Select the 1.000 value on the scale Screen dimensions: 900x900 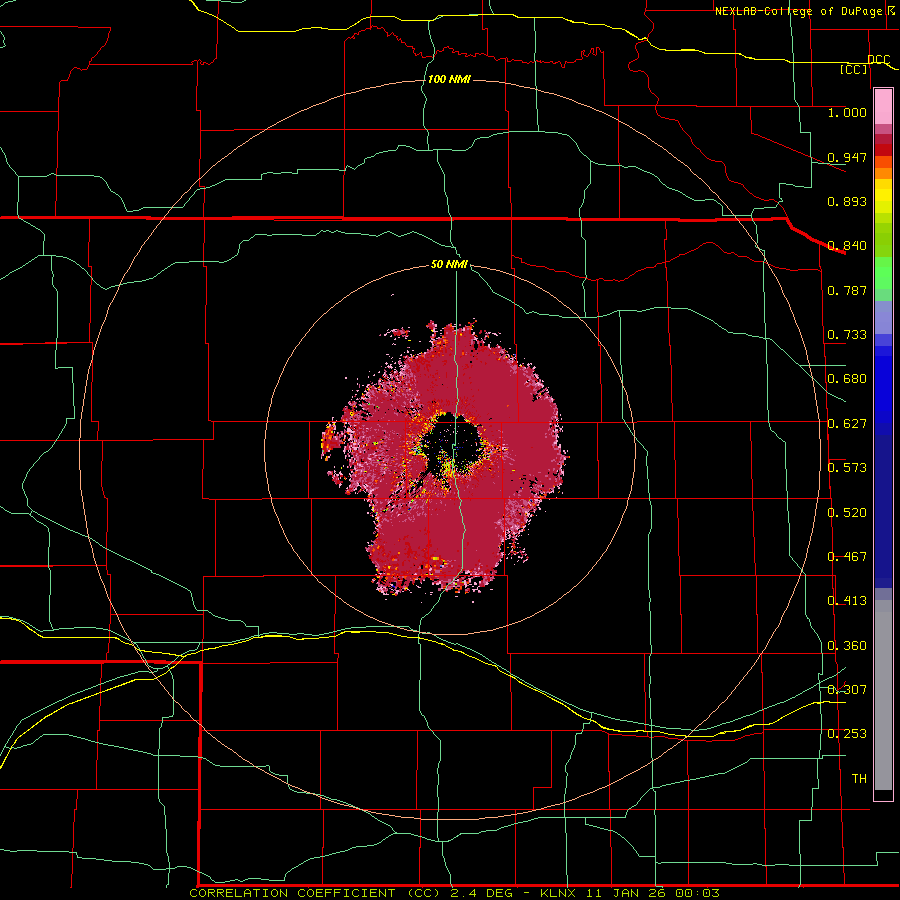[x=847, y=112]
